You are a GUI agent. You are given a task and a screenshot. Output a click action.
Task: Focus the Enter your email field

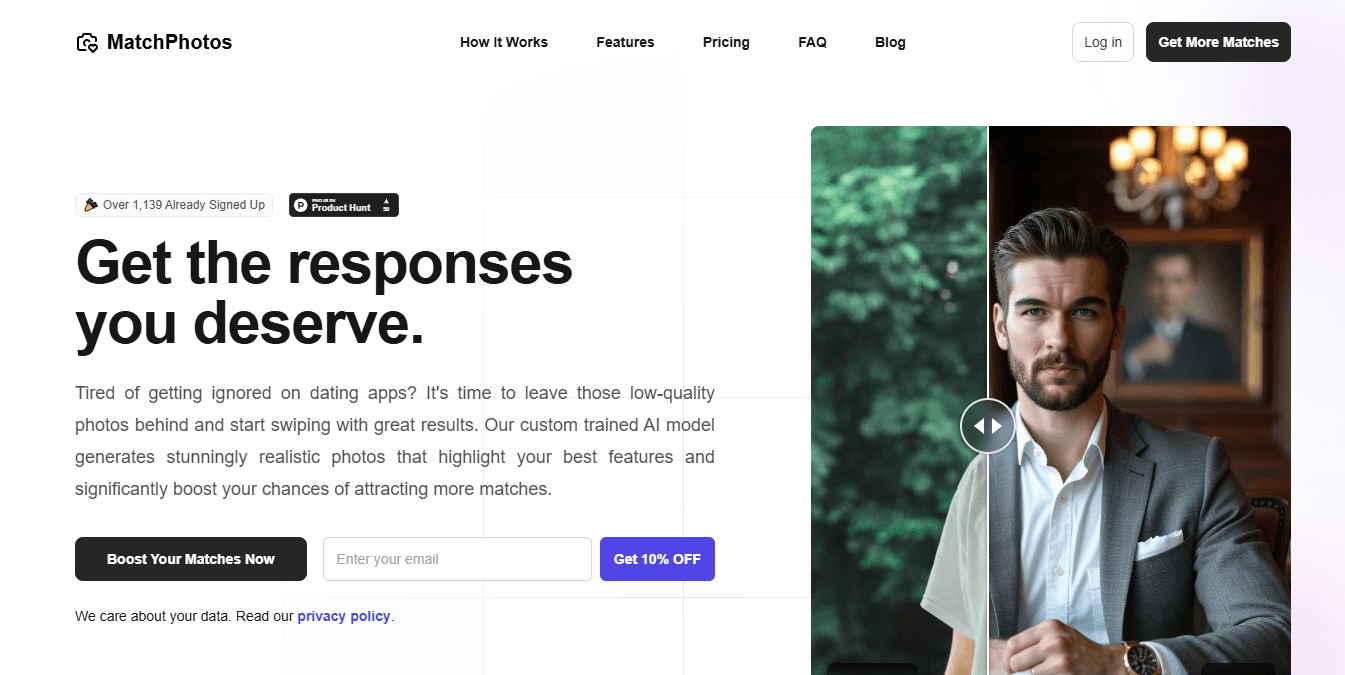(x=457, y=559)
